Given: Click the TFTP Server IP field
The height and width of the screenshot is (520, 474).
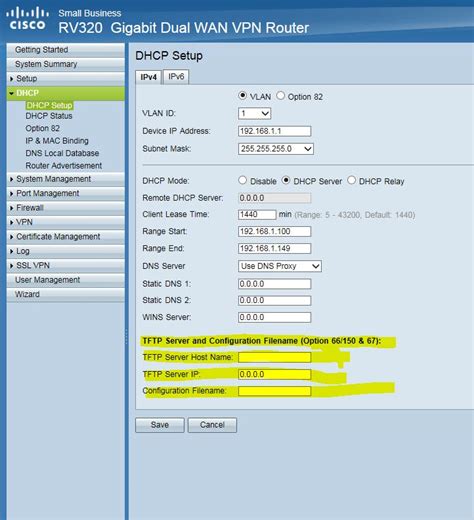Looking at the screenshot, I should point(275,374).
